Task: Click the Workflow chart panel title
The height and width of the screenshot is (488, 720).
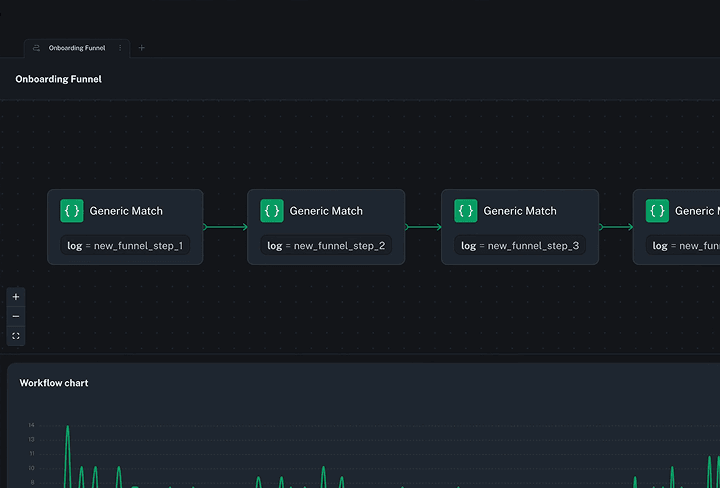Action: [x=54, y=383]
